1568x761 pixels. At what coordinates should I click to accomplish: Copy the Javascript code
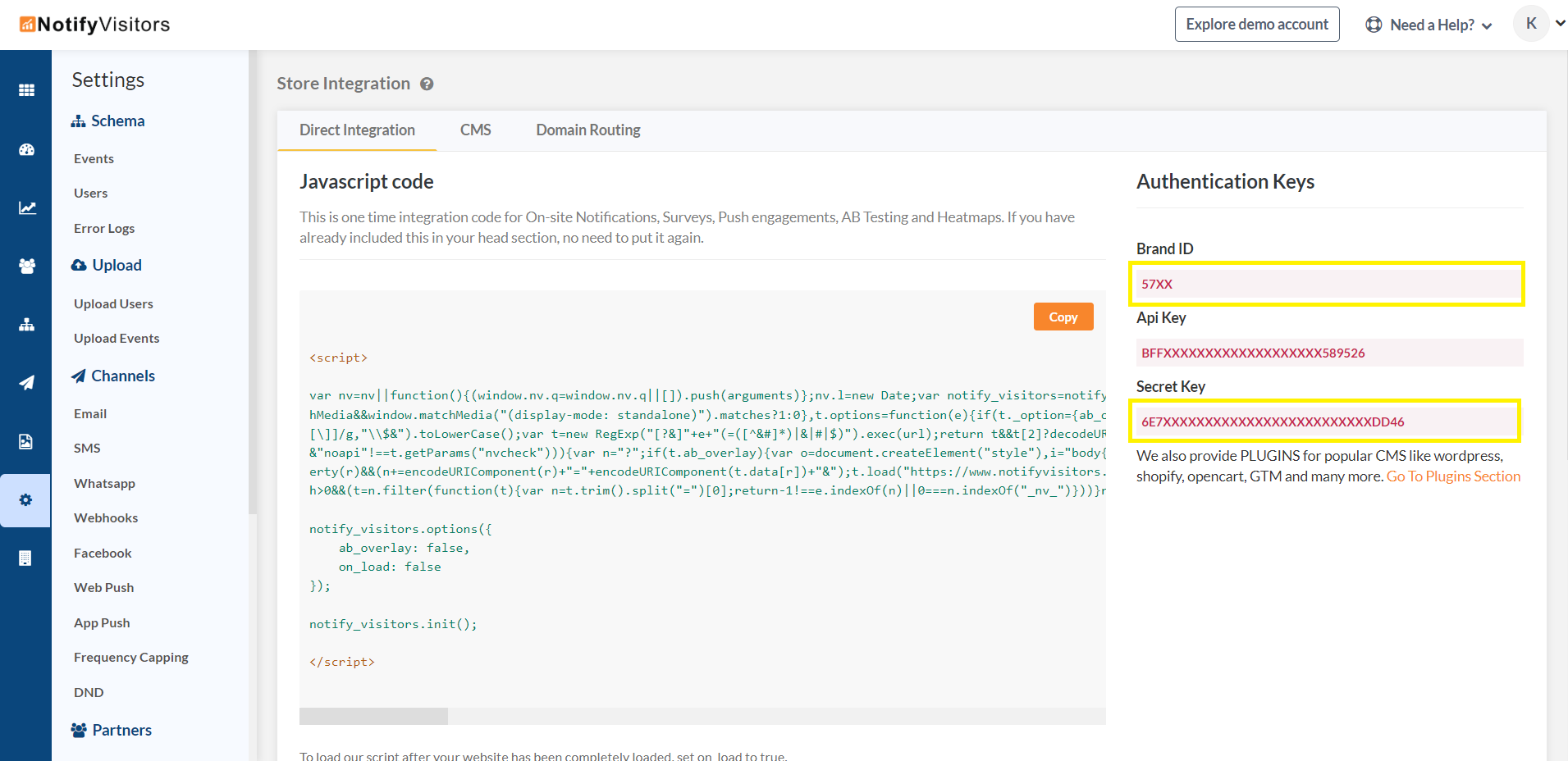(1063, 317)
